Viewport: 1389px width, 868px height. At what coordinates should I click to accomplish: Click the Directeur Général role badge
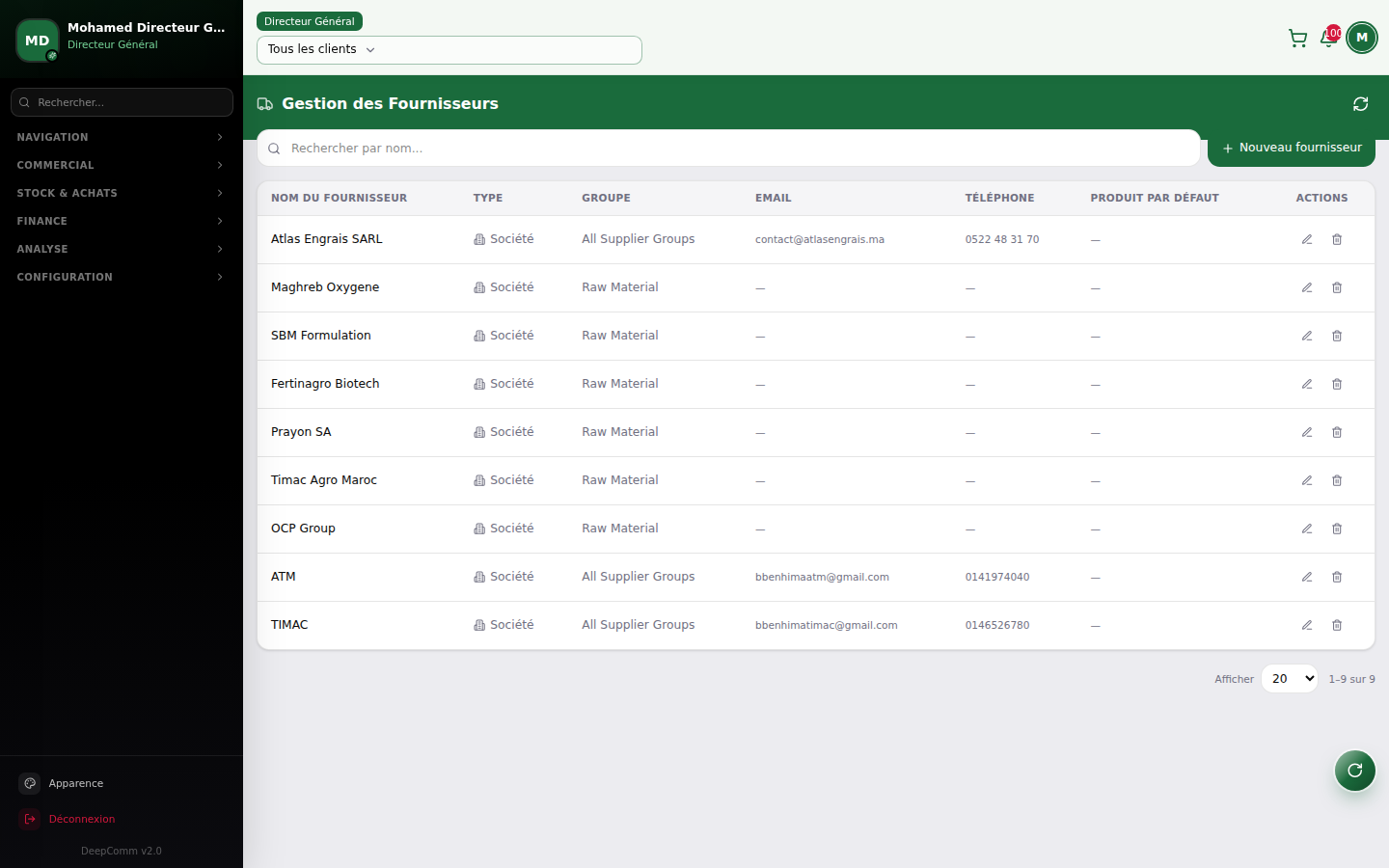coord(310,21)
